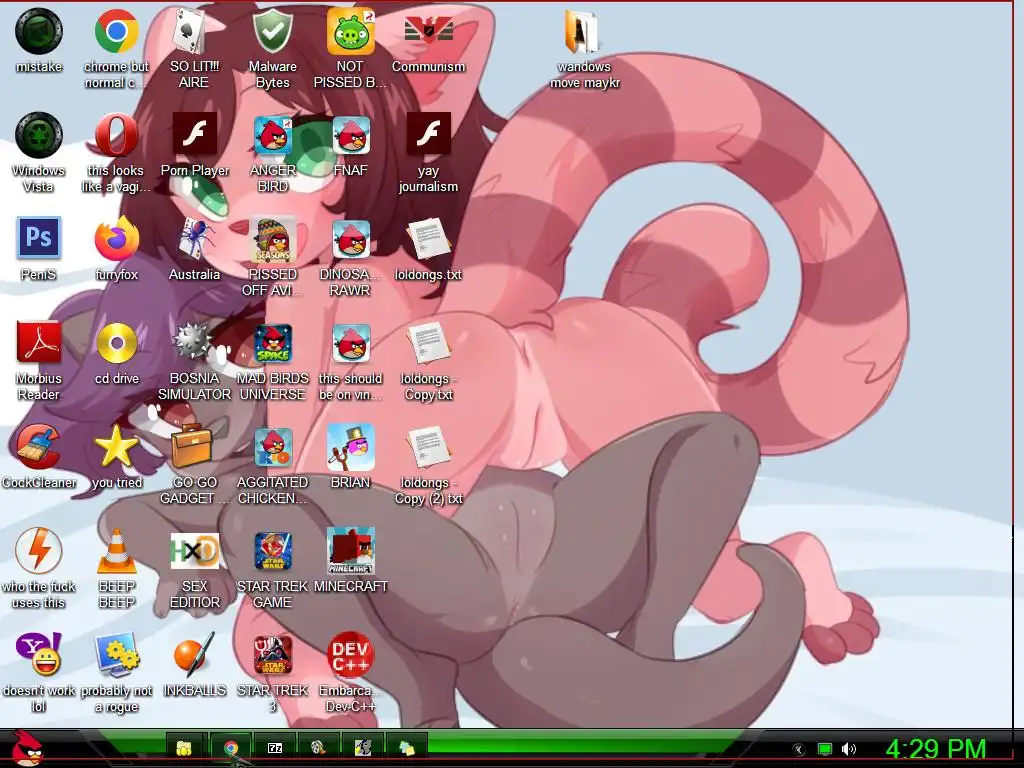Screen dimensions: 1024x768
Task: Click the tray monitor status icon
Action: pos(825,749)
